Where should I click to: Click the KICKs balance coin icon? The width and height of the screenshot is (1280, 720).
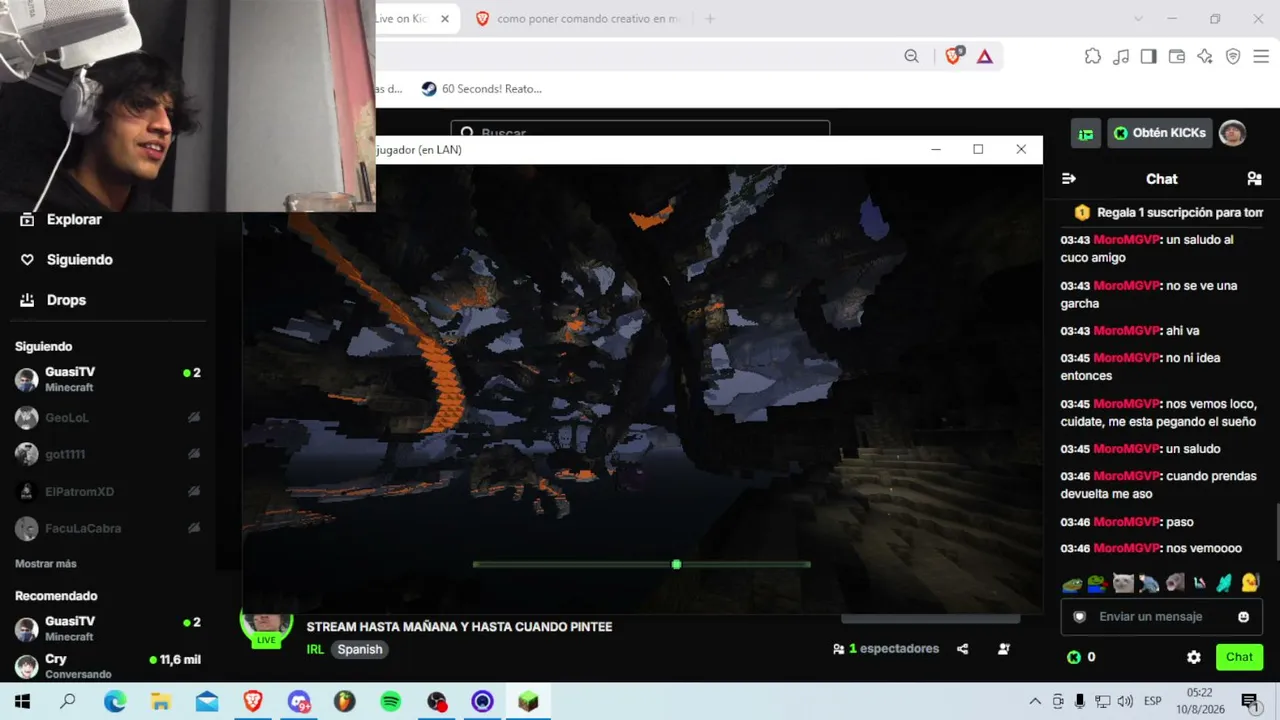coord(1074,657)
